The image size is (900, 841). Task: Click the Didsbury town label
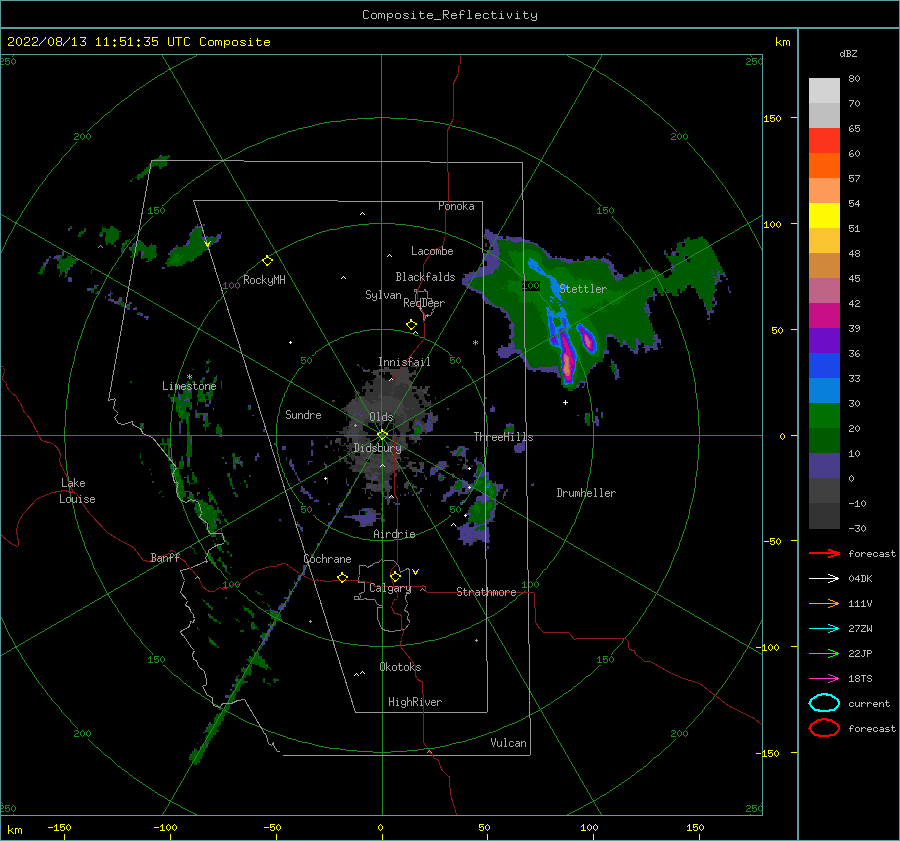[377, 448]
